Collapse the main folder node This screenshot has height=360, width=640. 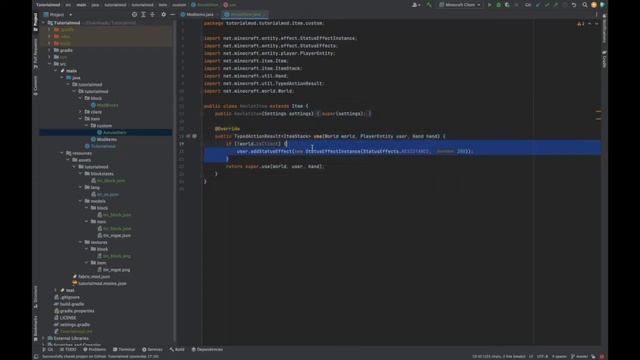pyautogui.click(x=56, y=71)
